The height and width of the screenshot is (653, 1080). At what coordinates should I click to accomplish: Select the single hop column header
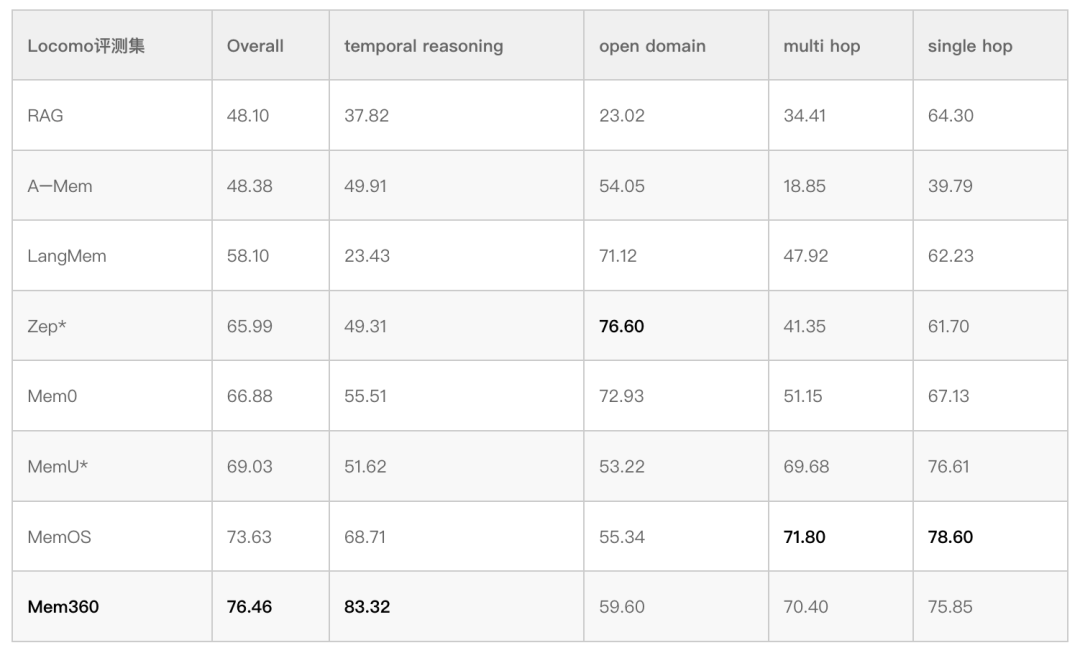pos(969,46)
